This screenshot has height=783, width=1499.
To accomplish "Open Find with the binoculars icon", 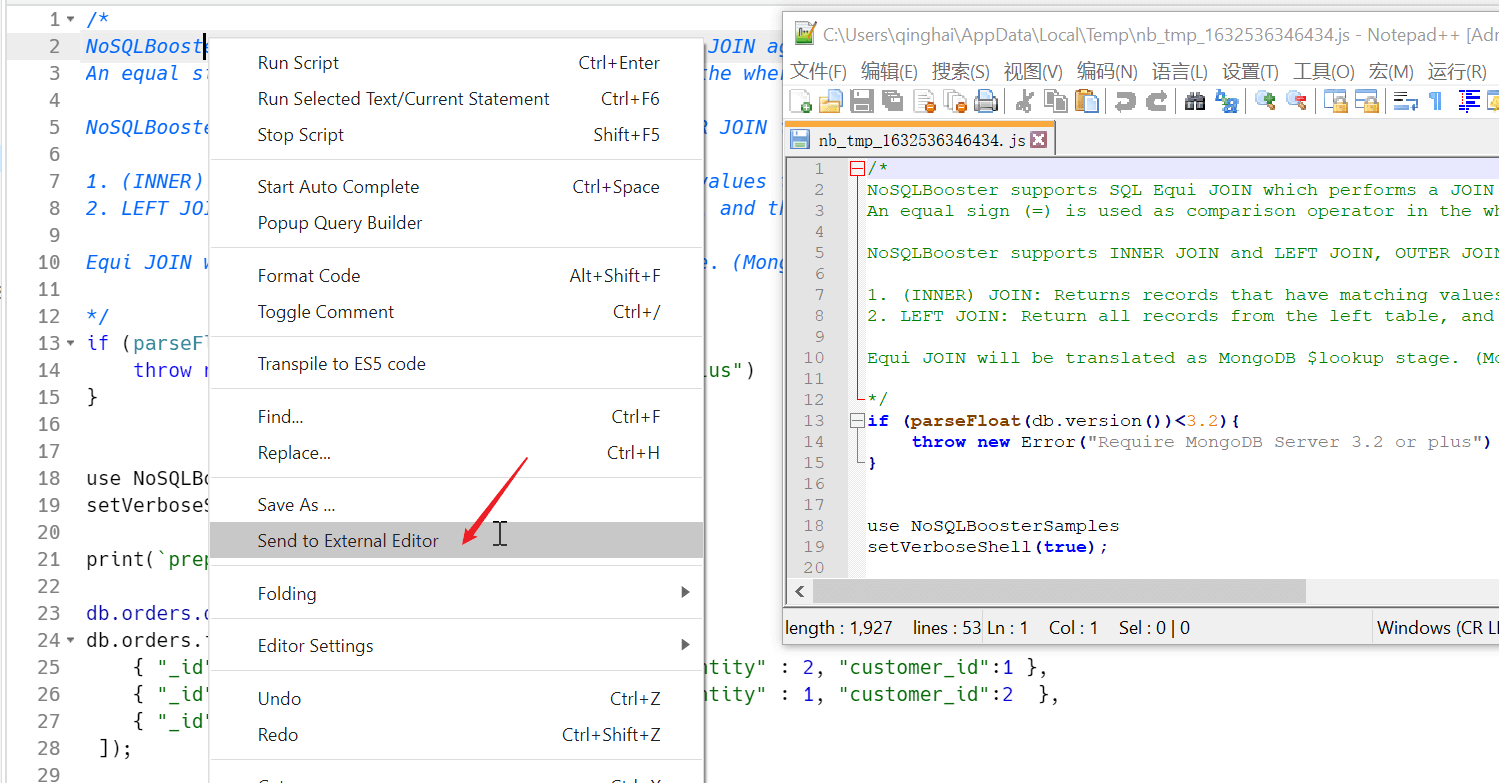I will coord(1195,101).
